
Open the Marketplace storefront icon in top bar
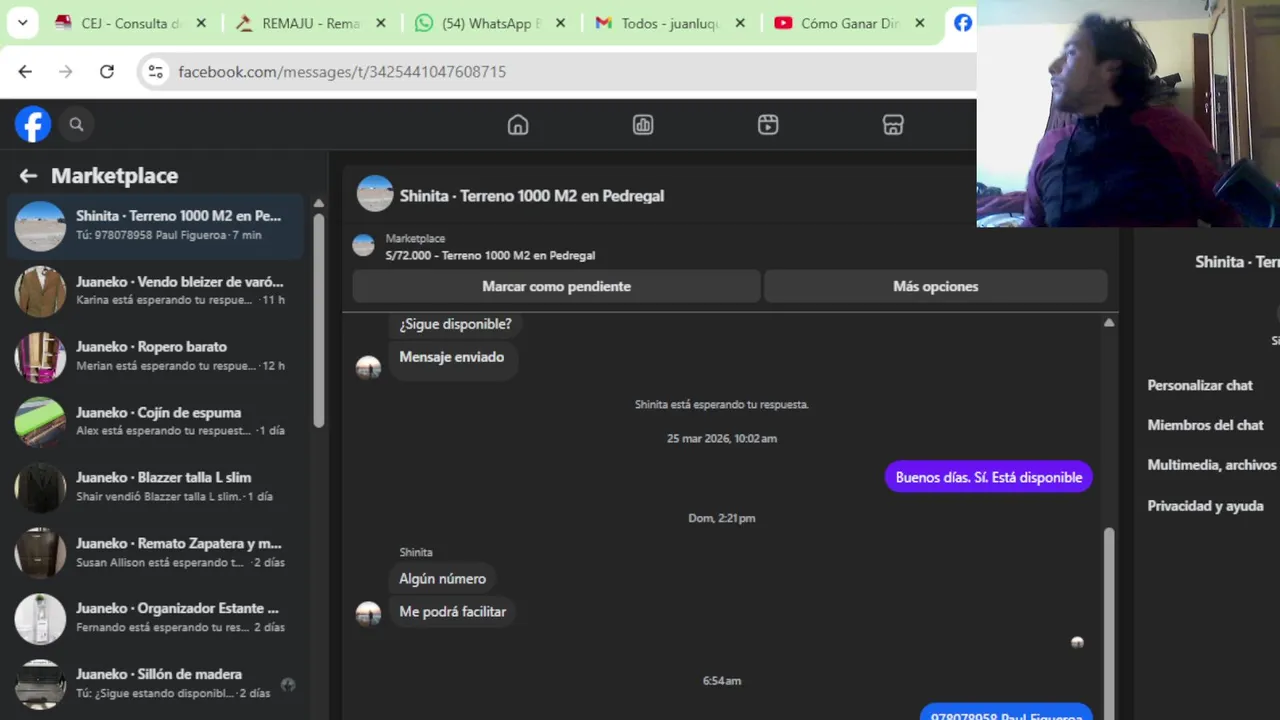click(x=893, y=125)
